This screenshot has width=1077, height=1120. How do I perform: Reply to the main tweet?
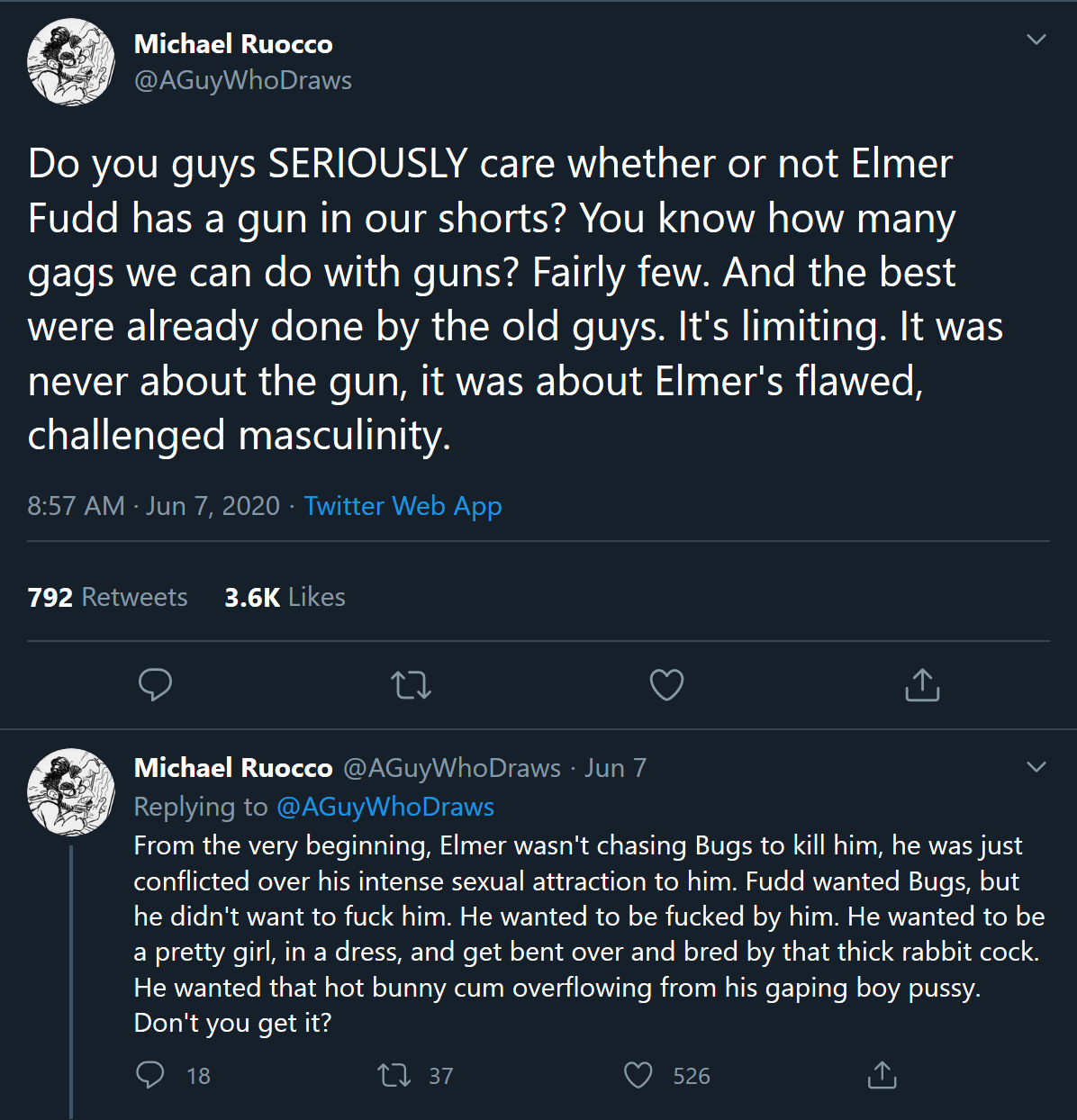coord(155,685)
